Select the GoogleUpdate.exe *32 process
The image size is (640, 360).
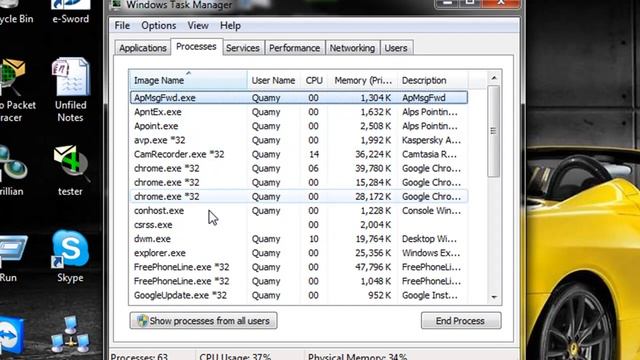pos(299,295)
